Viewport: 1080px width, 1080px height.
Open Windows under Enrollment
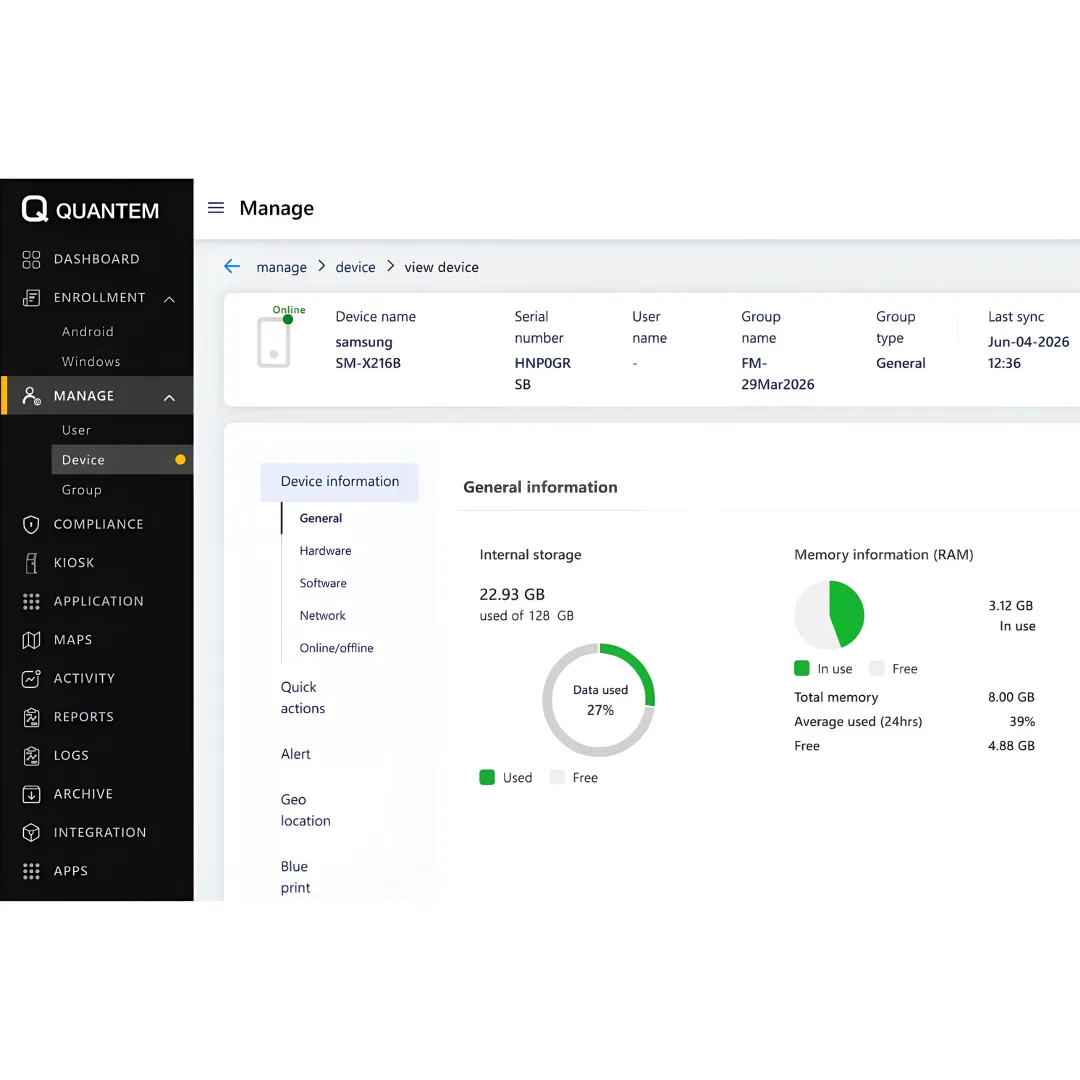pos(91,362)
